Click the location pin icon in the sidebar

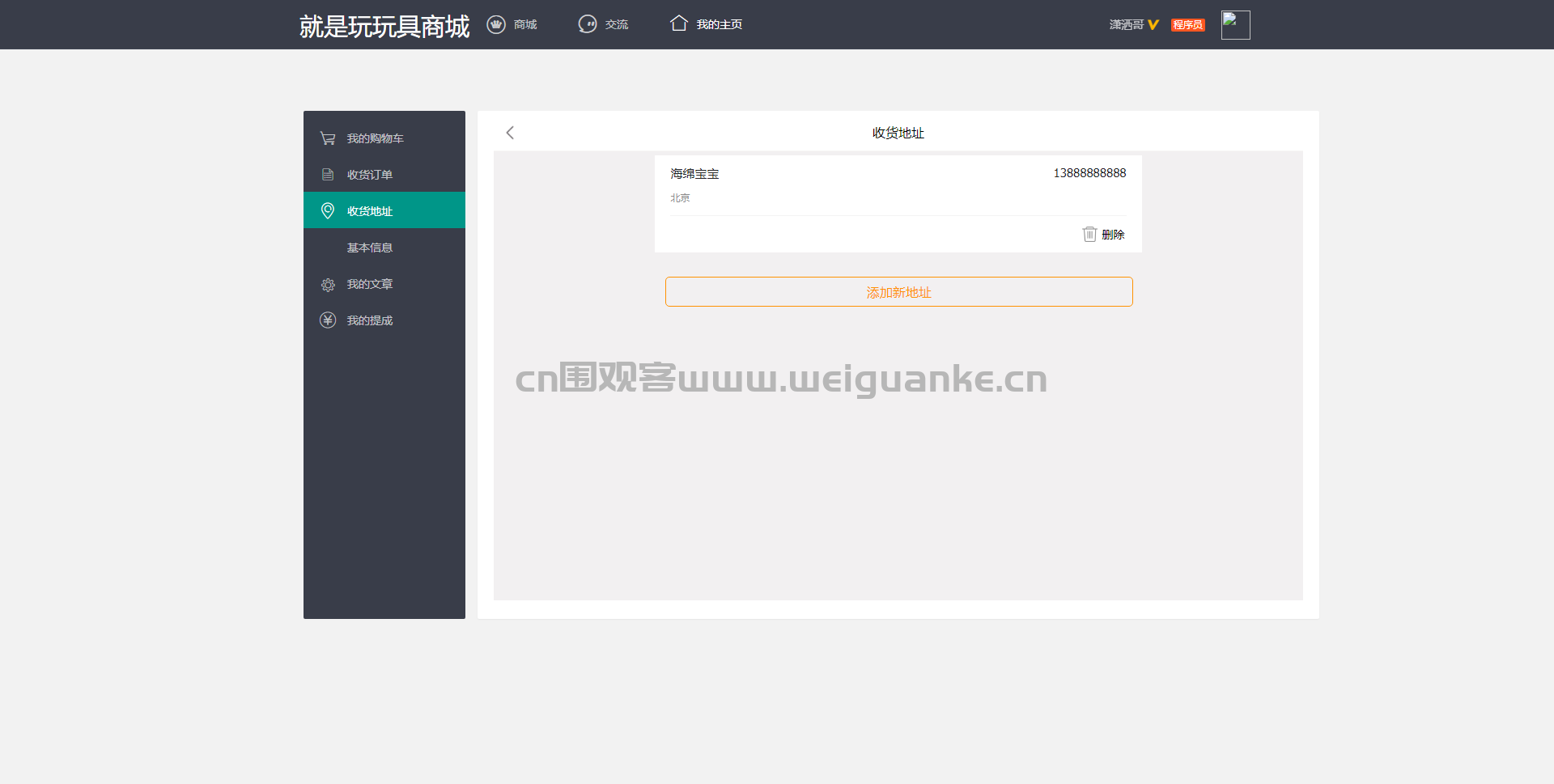coord(328,211)
